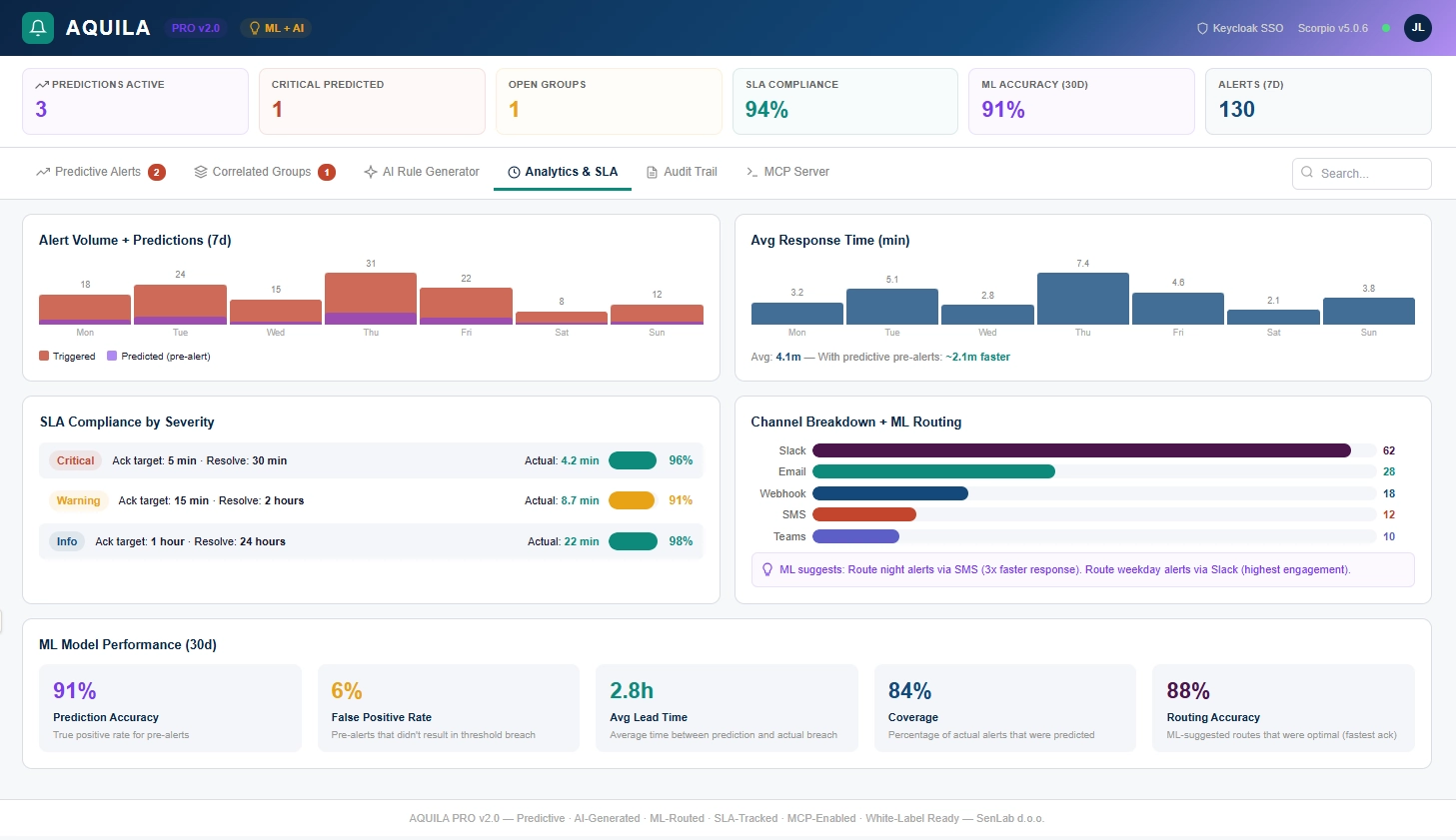Screen dimensions: 1456x840
Task: Click the MCP Server terminal icon
Action: 751,172
